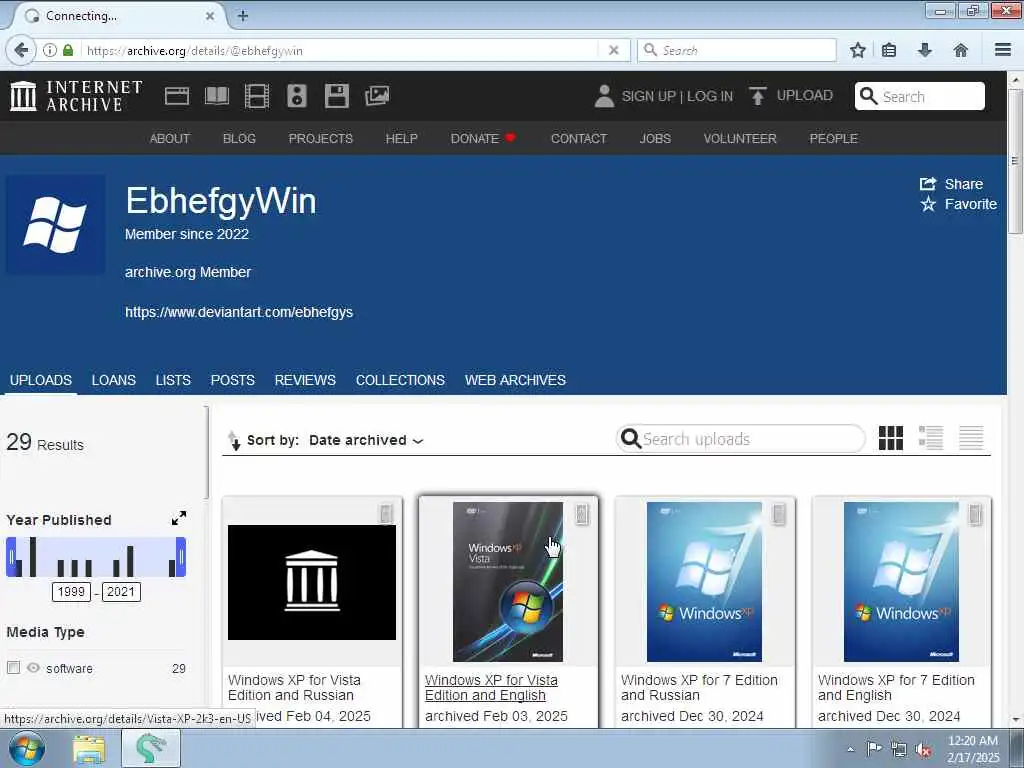Open the Software floppy disk icon

pos(336,96)
